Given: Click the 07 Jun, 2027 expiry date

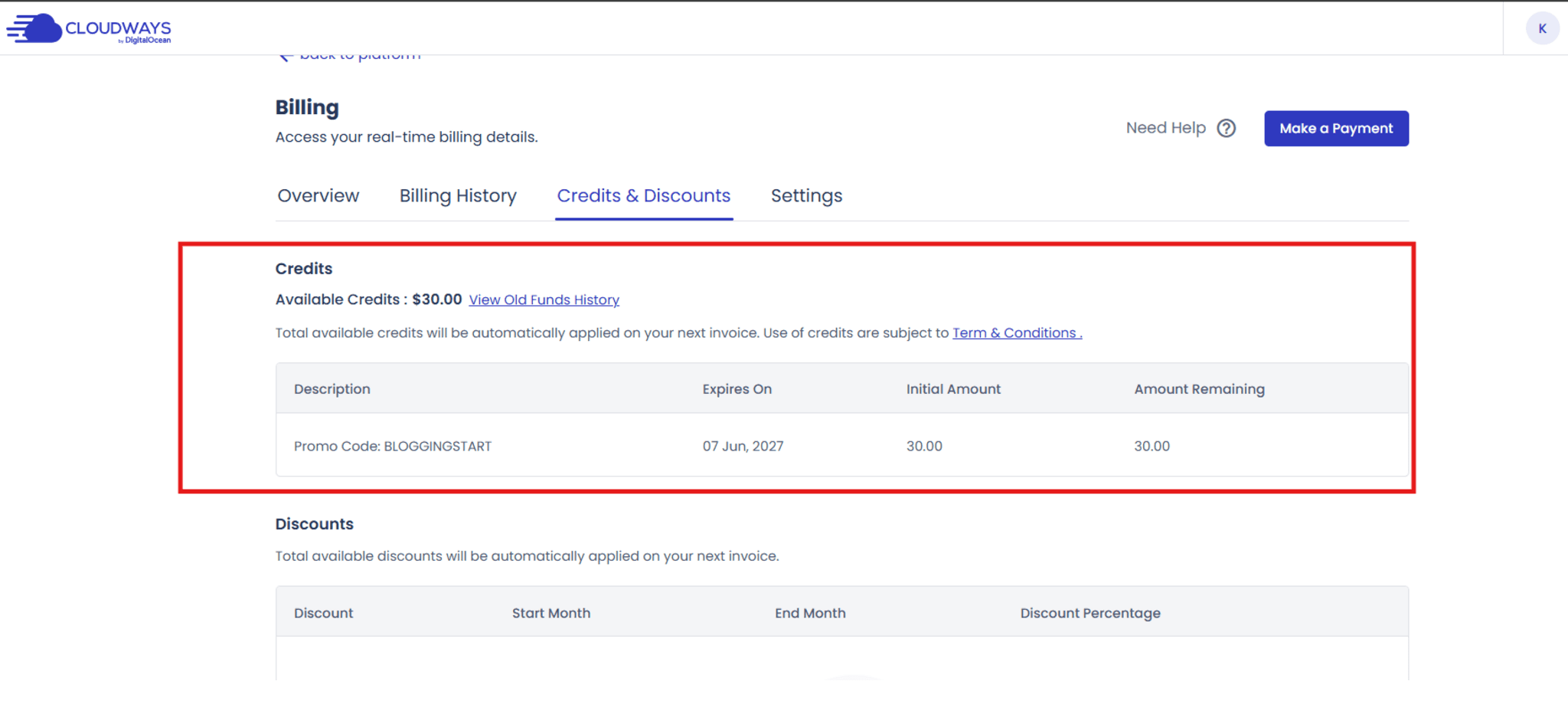Looking at the screenshot, I should click(x=743, y=446).
